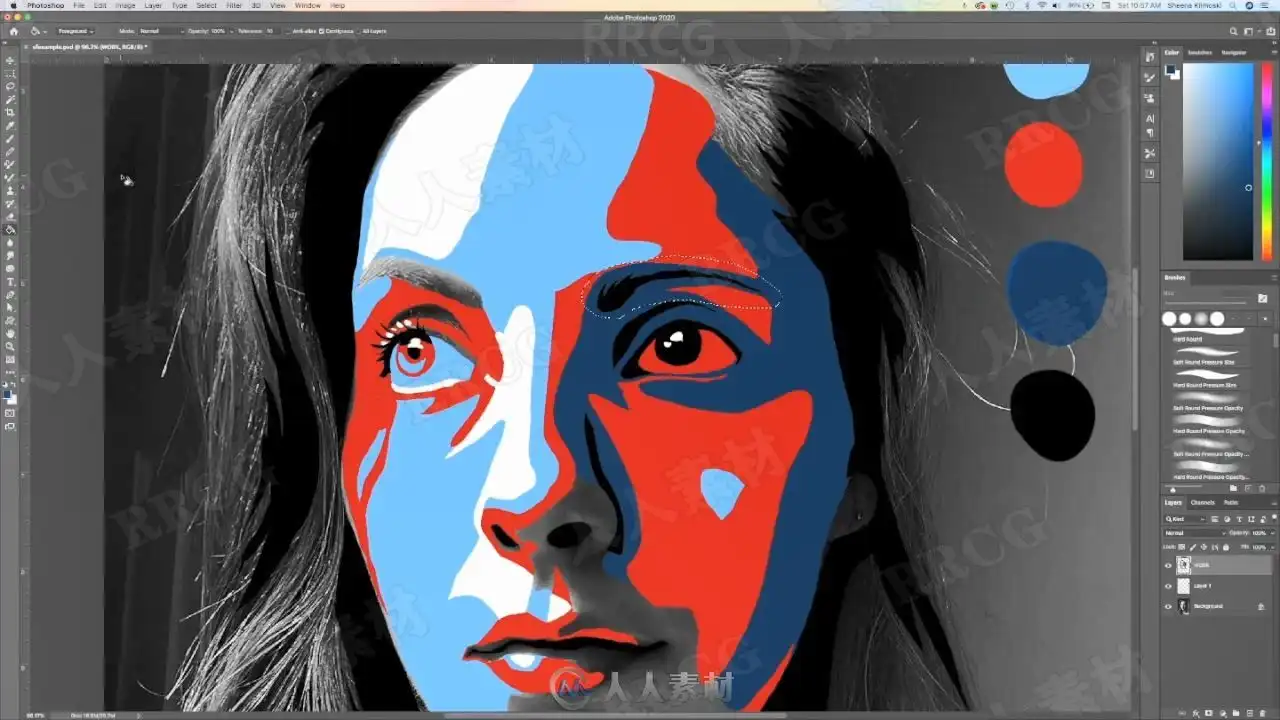The image size is (1280, 720).
Task: Switch to the Paths tab
Action: 1231,502
